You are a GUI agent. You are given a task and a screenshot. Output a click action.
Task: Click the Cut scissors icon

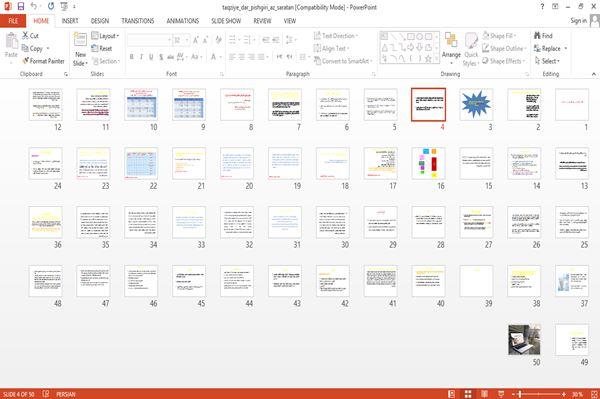[x=25, y=36]
